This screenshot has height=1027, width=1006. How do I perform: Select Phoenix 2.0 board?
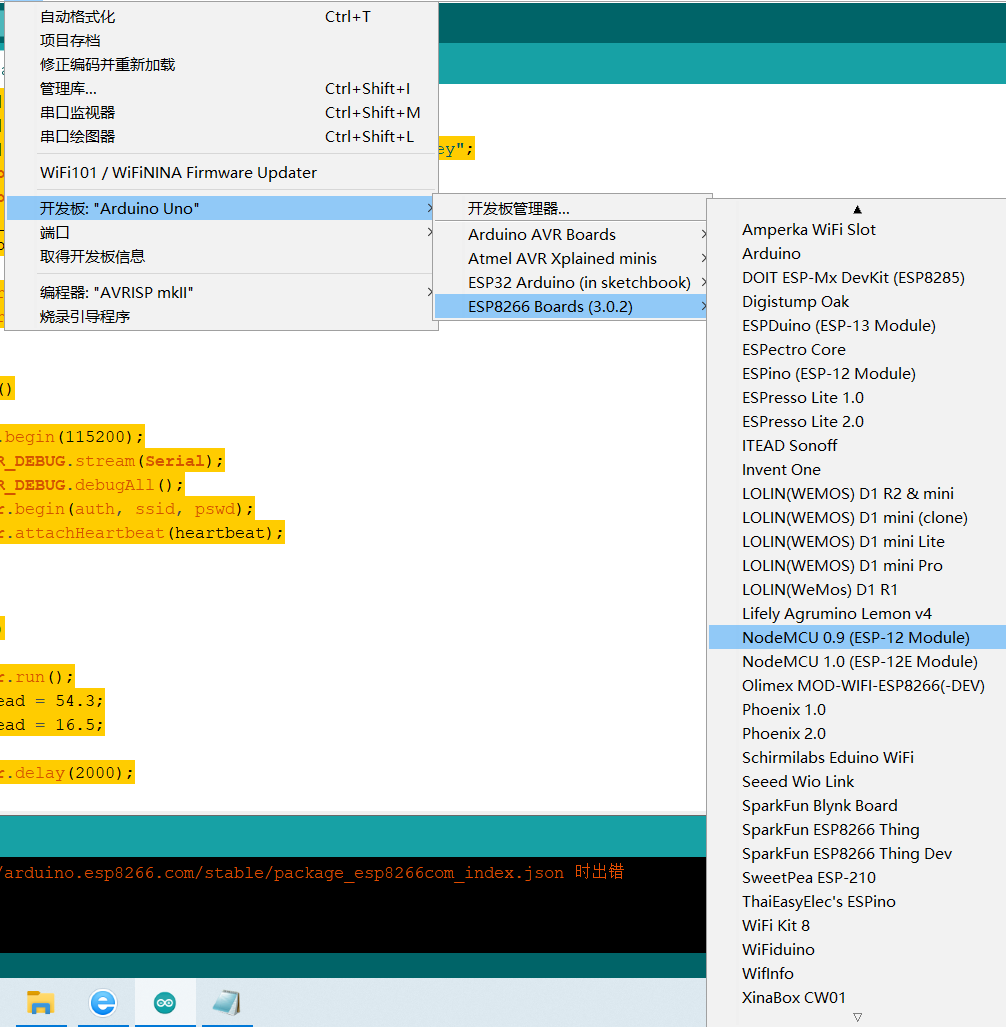point(857,734)
